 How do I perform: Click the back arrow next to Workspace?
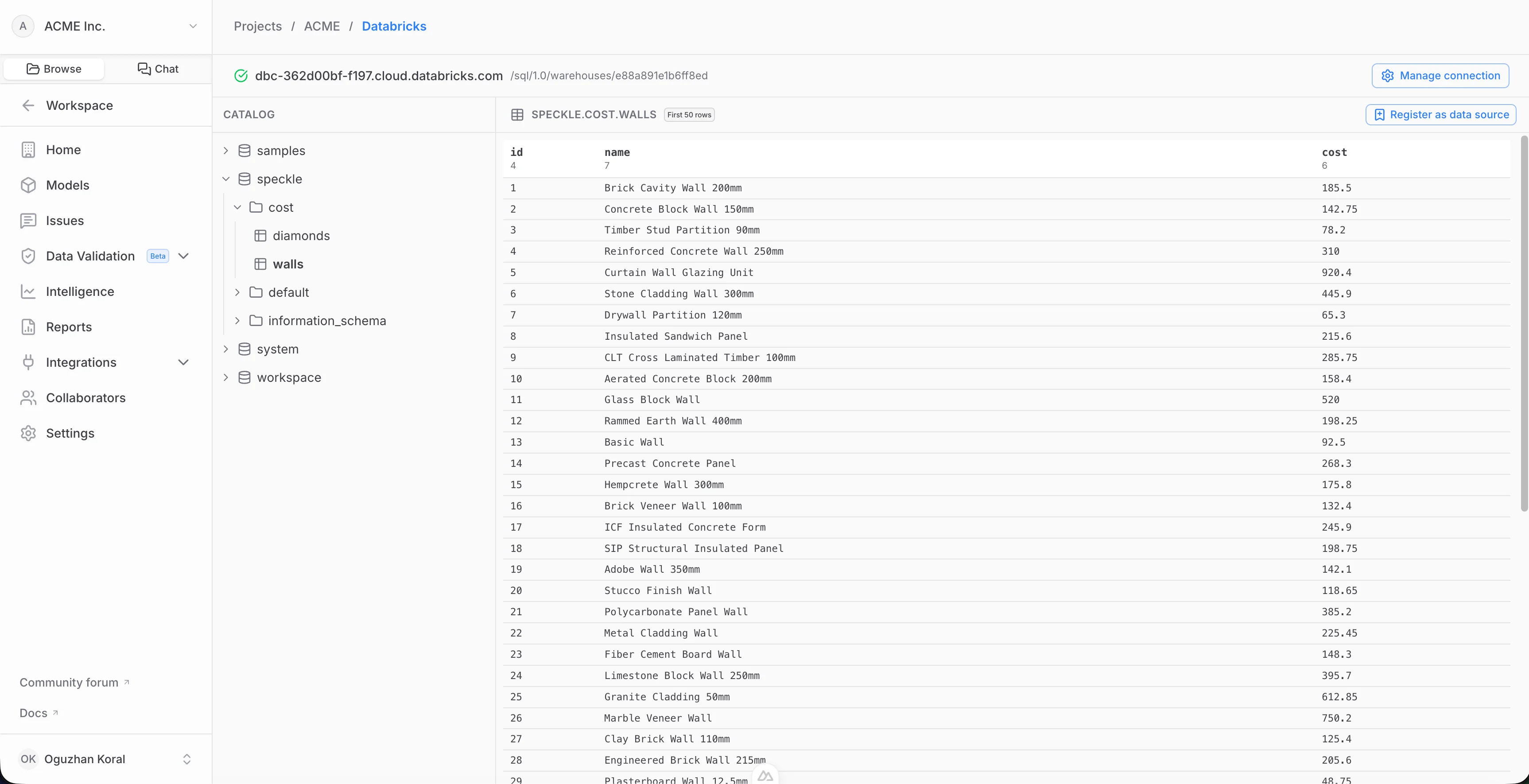tap(28, 106)
